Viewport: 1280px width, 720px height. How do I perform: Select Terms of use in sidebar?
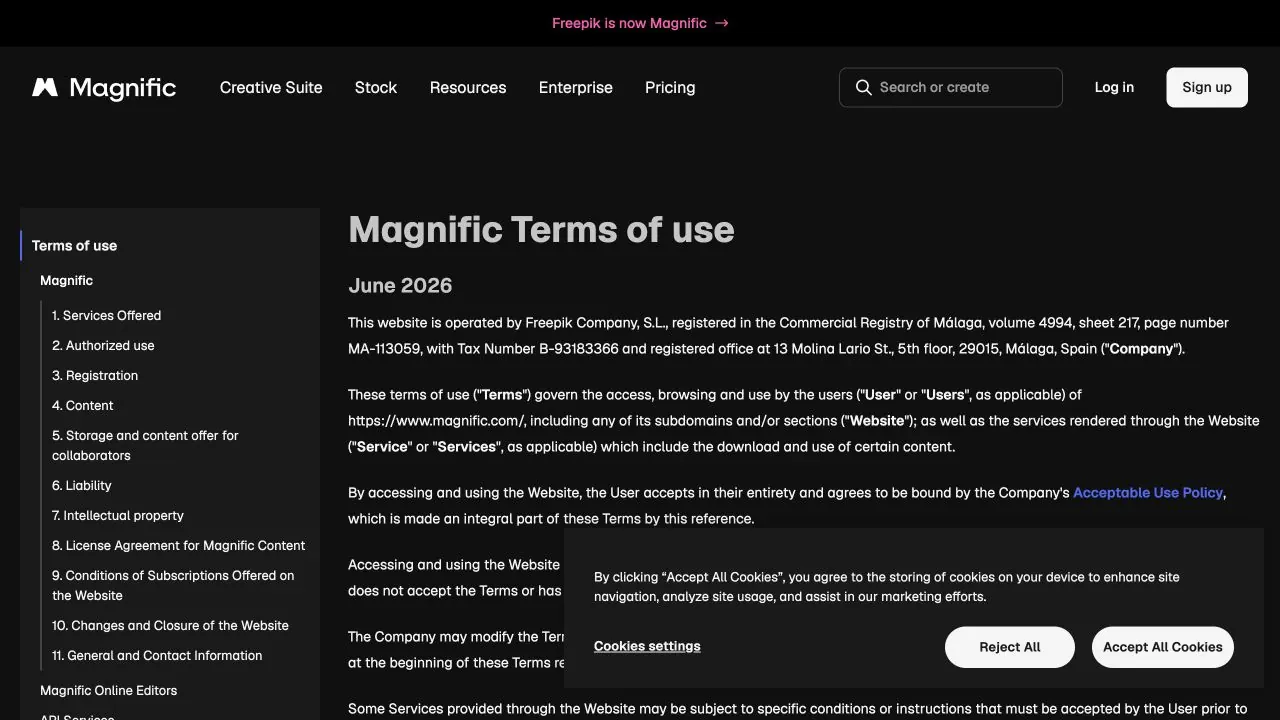[x=74, y=246]
